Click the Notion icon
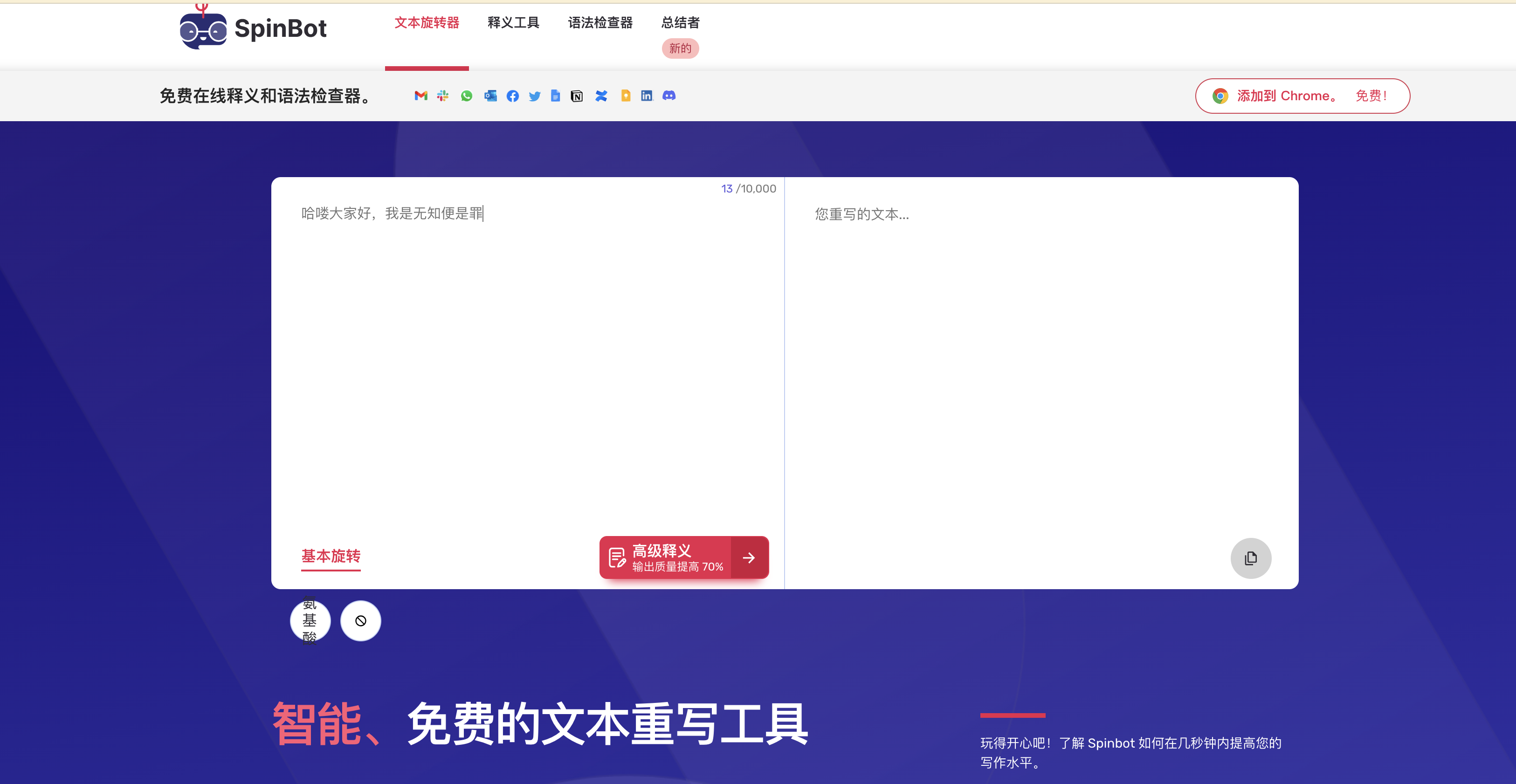 tap(577, 96)
